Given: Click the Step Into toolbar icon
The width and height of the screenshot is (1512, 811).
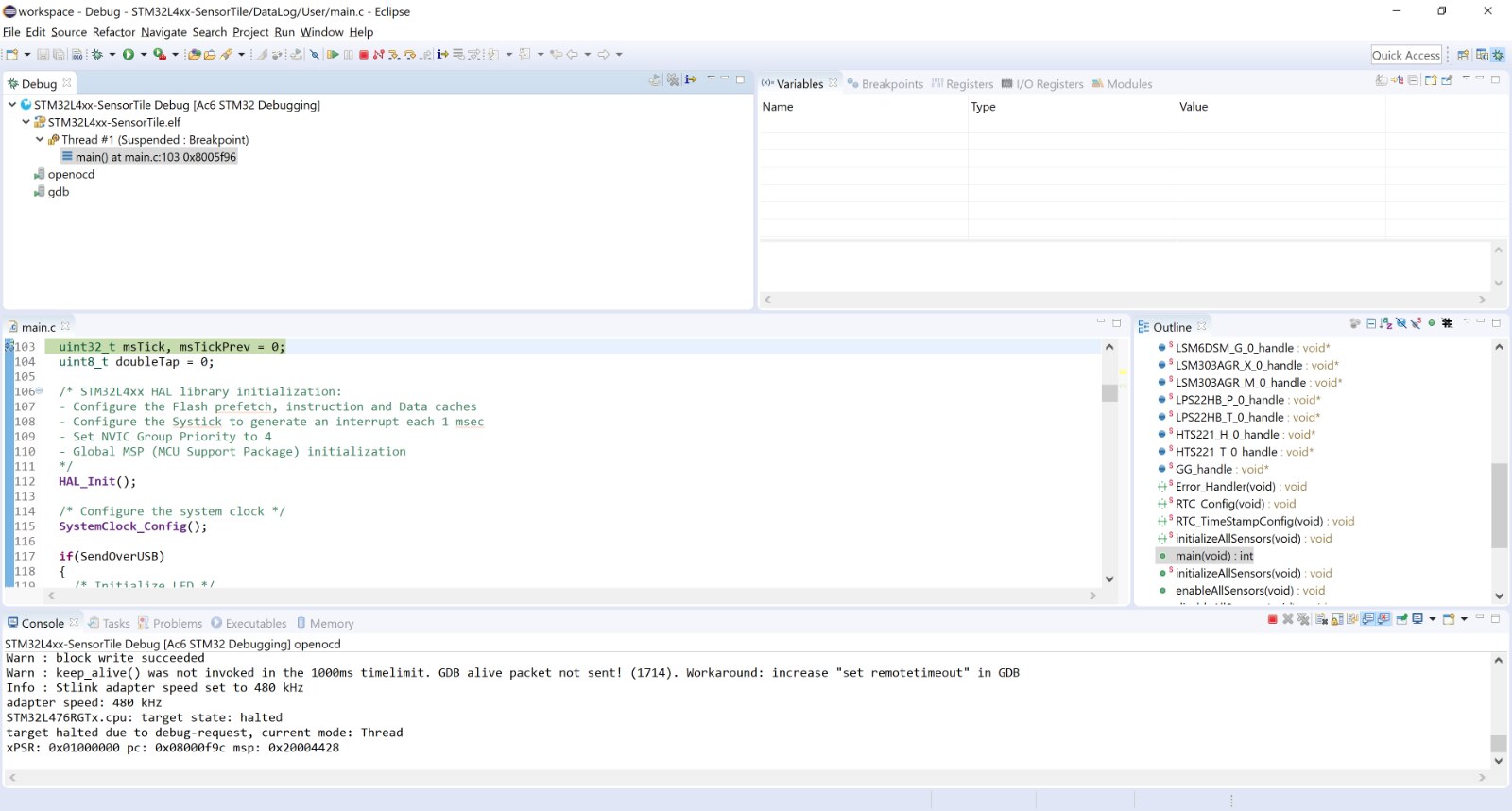Looking at the screenshot, I should click(x=394, y=55).
